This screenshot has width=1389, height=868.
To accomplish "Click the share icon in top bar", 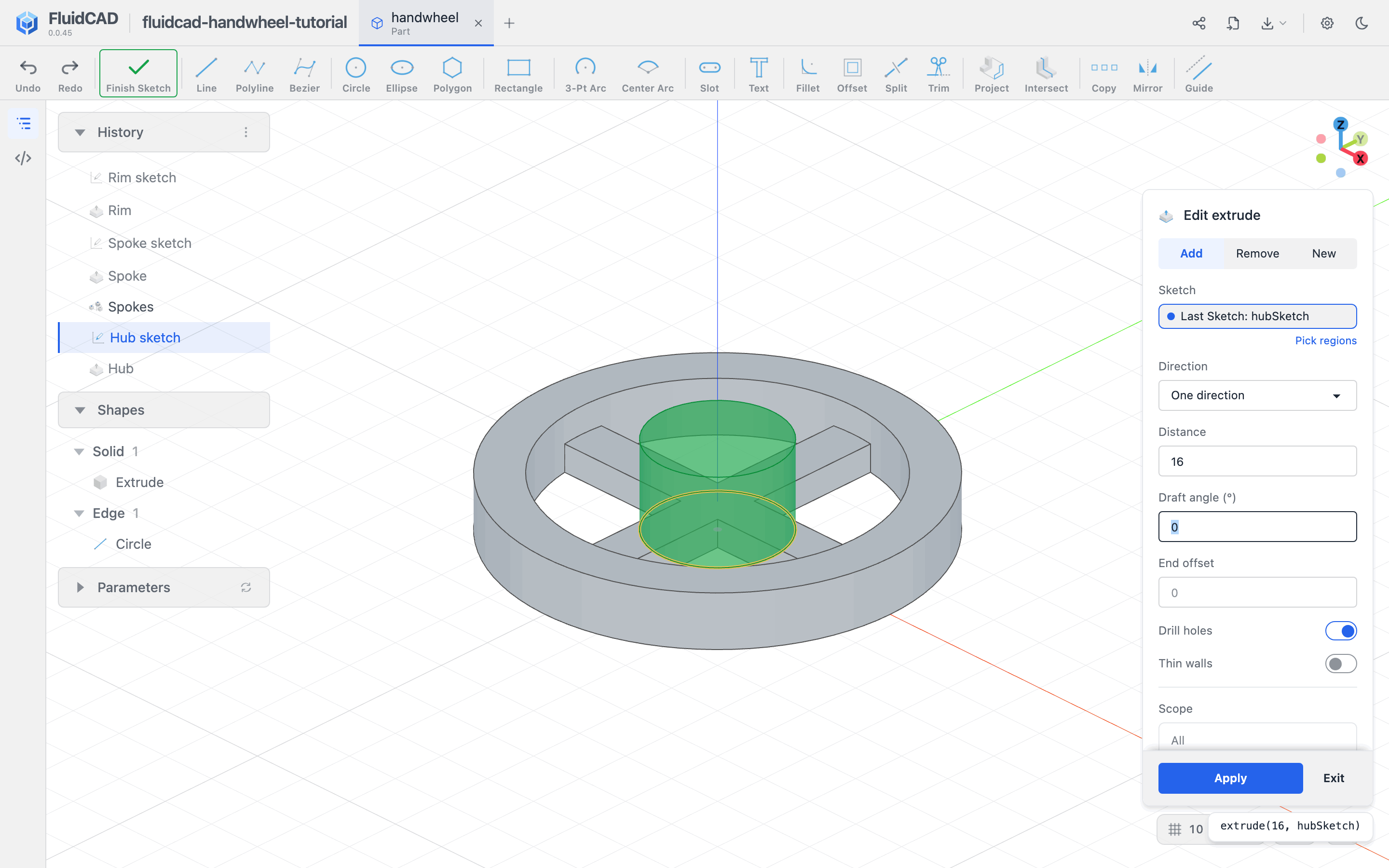I will pyautogui.click(x=1199, y=23).
